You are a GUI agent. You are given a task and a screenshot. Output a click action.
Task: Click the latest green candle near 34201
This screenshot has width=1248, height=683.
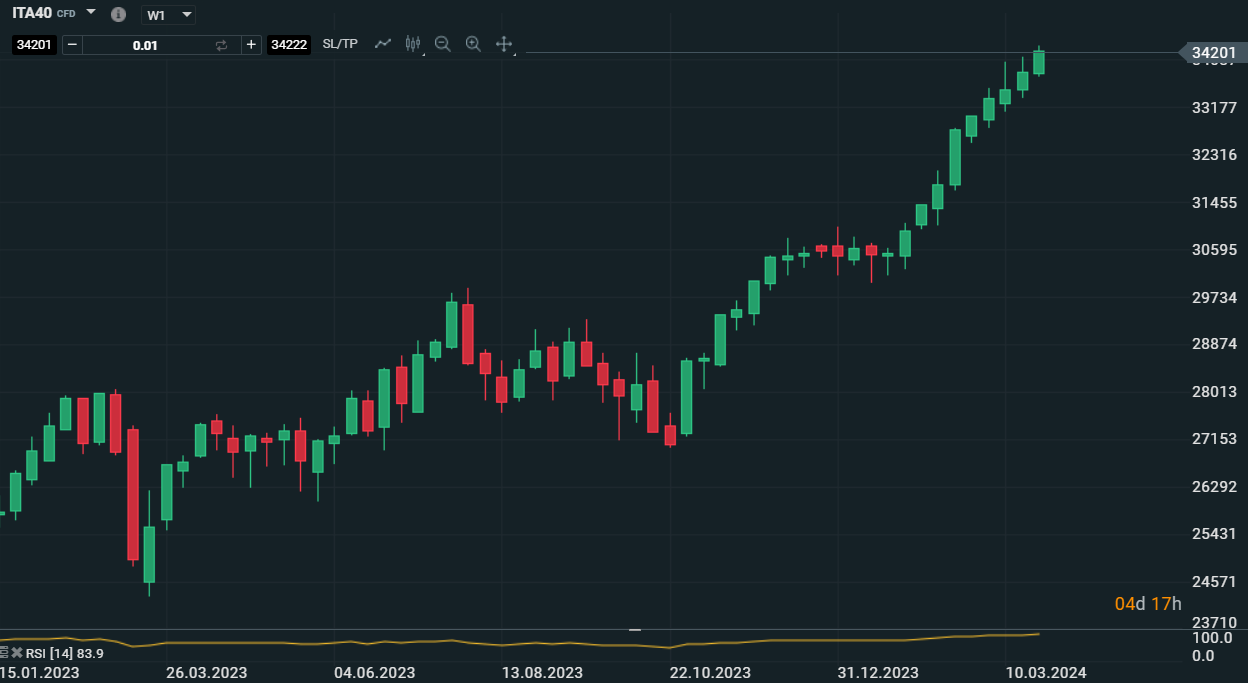1039,62
